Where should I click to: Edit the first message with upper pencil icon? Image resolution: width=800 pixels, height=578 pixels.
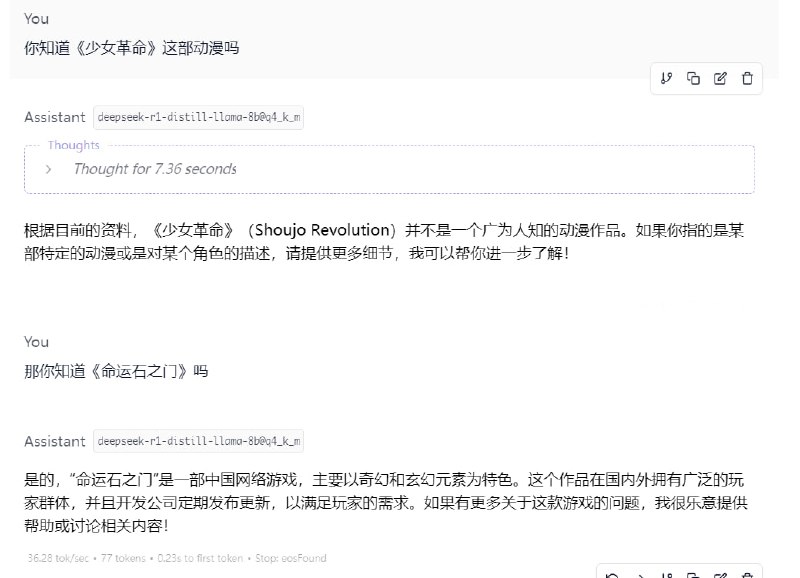(720, 79)
